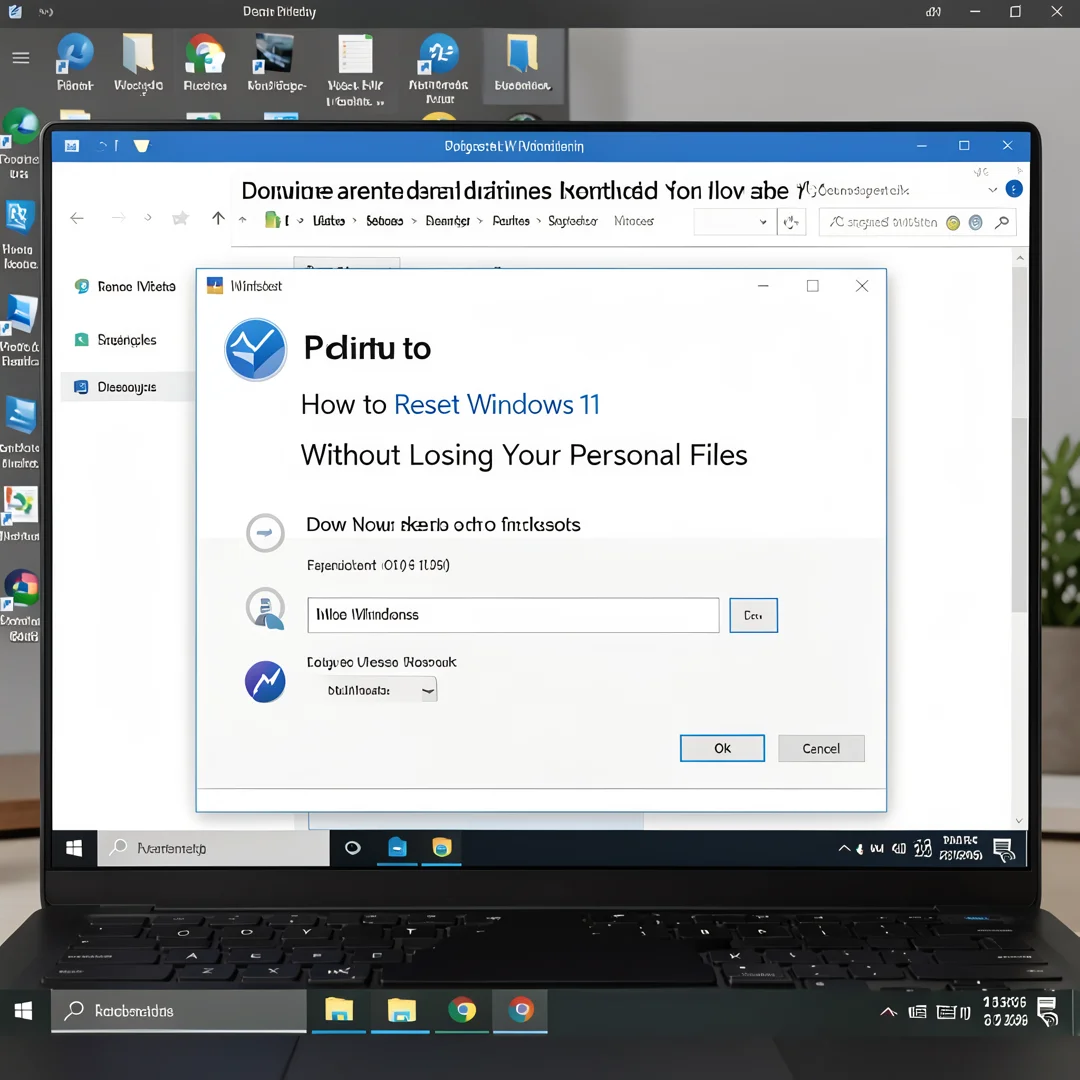Open second File Explorer icon on bottom taskbar
This screenshot has height=1080, width=1080.
point(402,1010)
